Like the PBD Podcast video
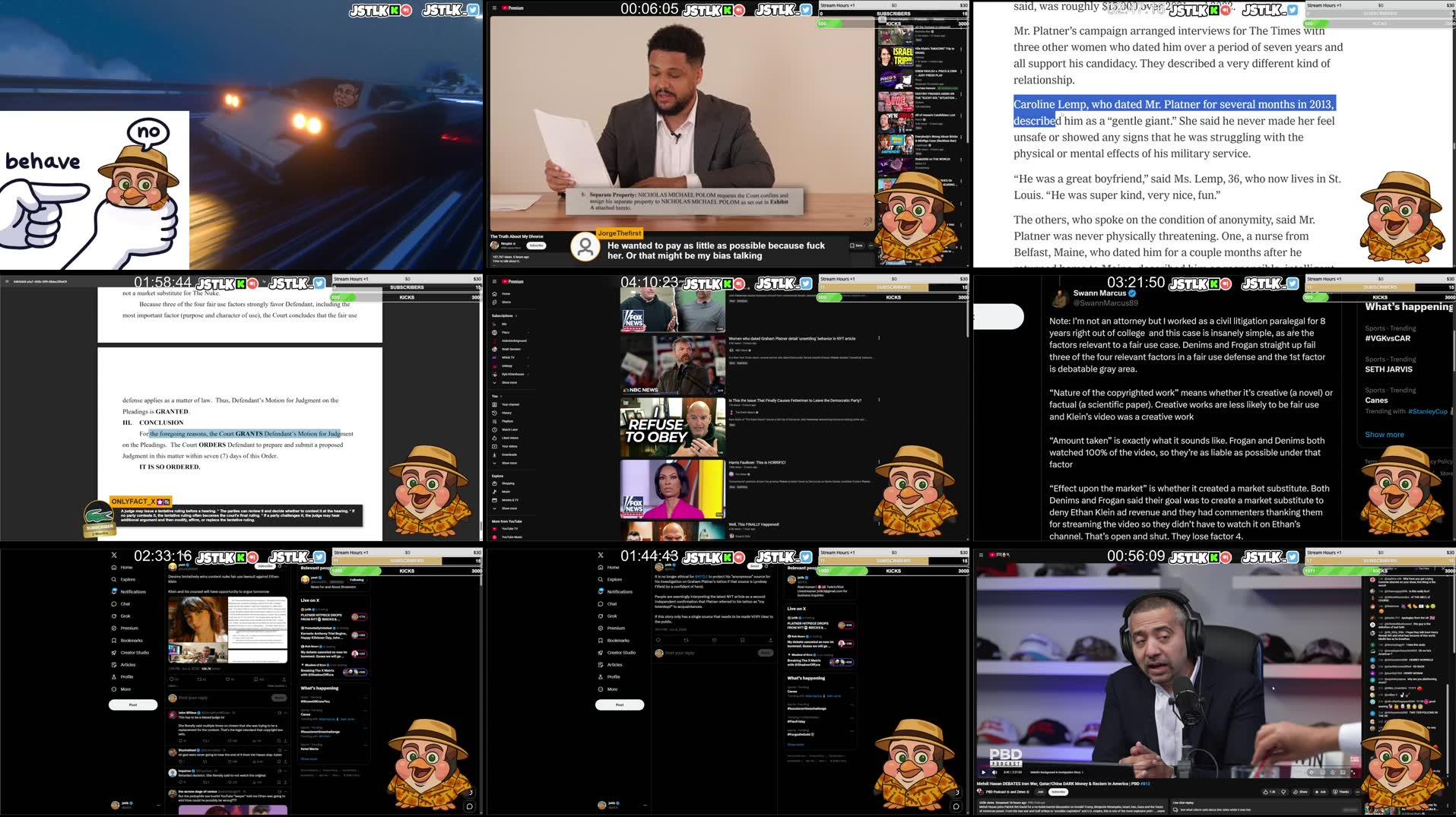Image resolution: width=1456 pixels, height=817 pixels. click(1270, 792)
